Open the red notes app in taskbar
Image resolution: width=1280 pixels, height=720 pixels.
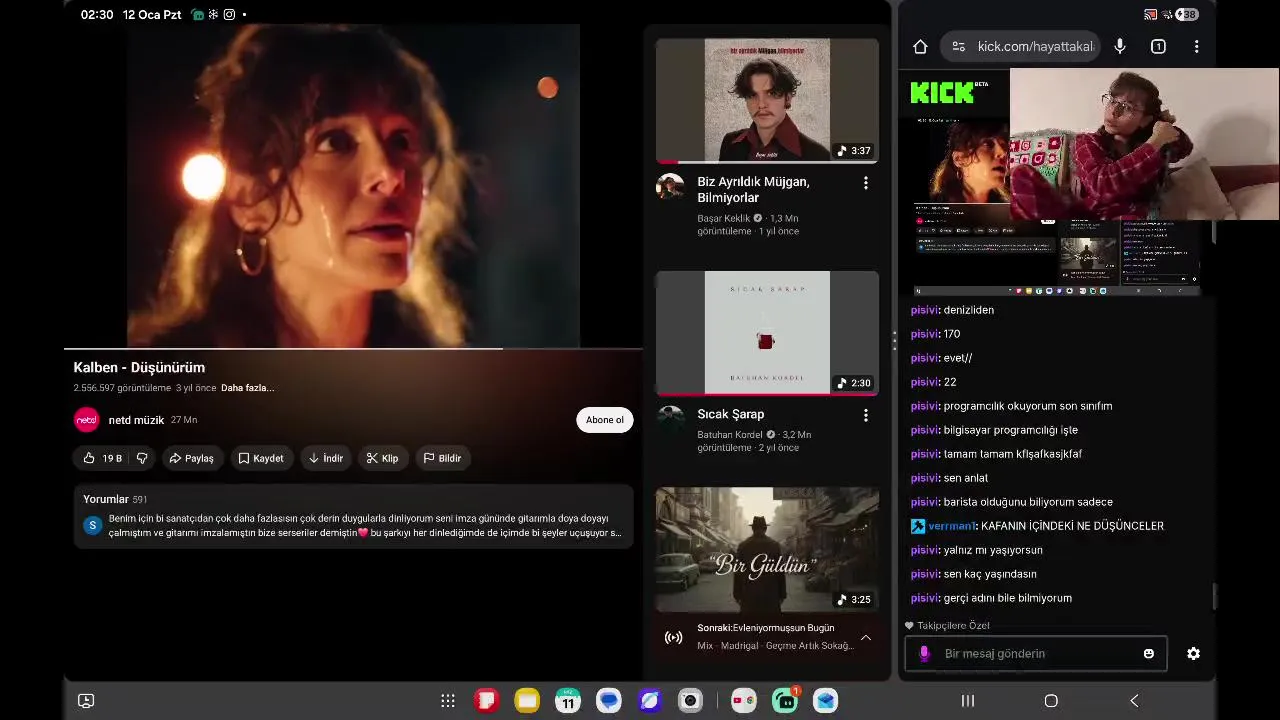click(x=486, y=701)
